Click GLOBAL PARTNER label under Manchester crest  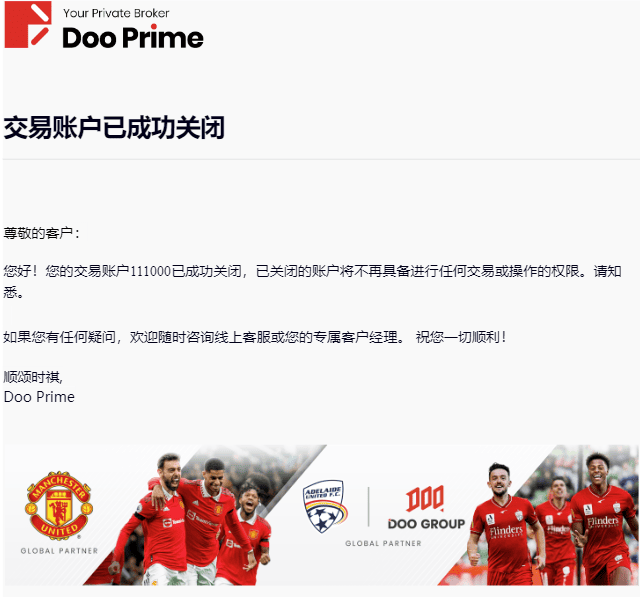click(x=59, y=551)
